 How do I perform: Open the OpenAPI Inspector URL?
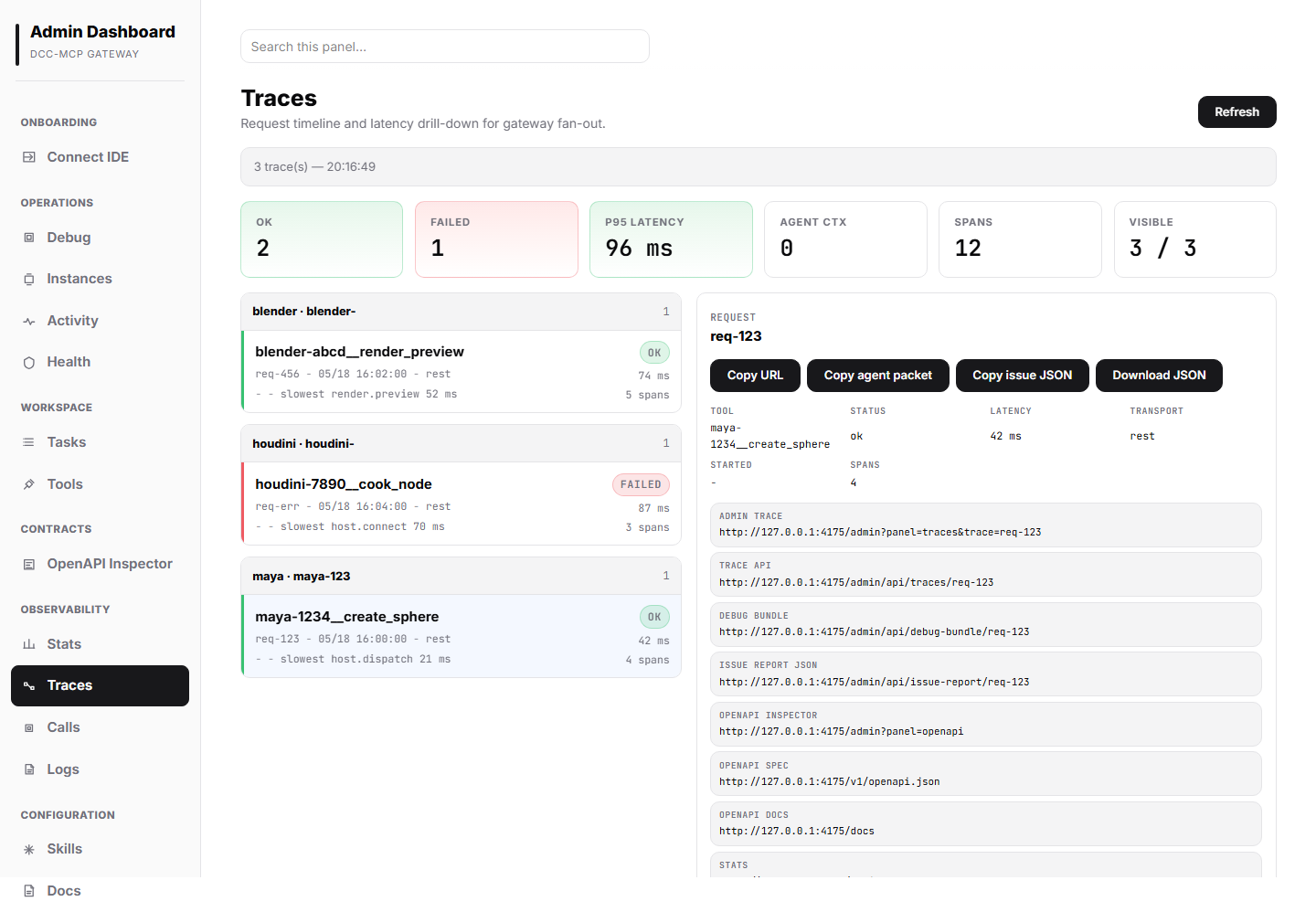[x=985, y=724]
